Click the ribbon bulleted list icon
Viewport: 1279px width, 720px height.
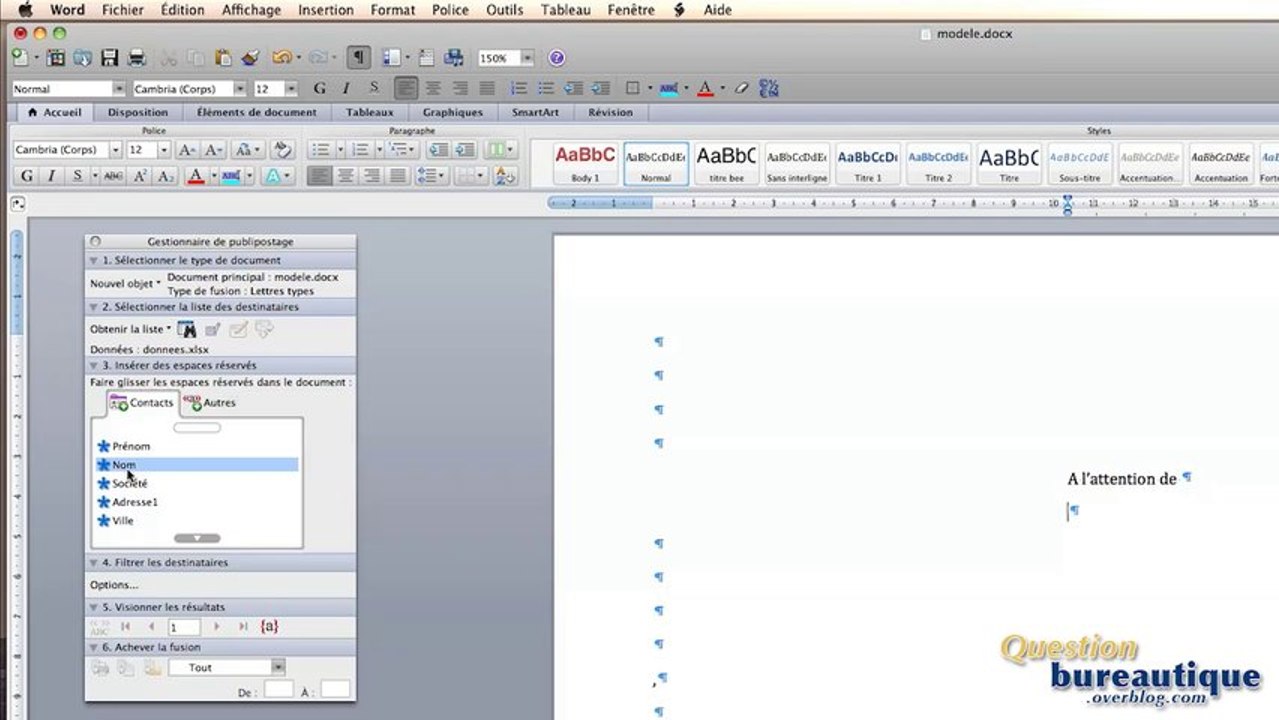[x=321, y=150]
